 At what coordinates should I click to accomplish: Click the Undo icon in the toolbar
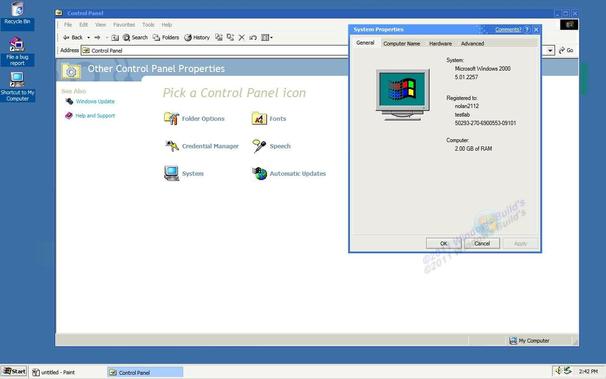(x=253, y=37)
